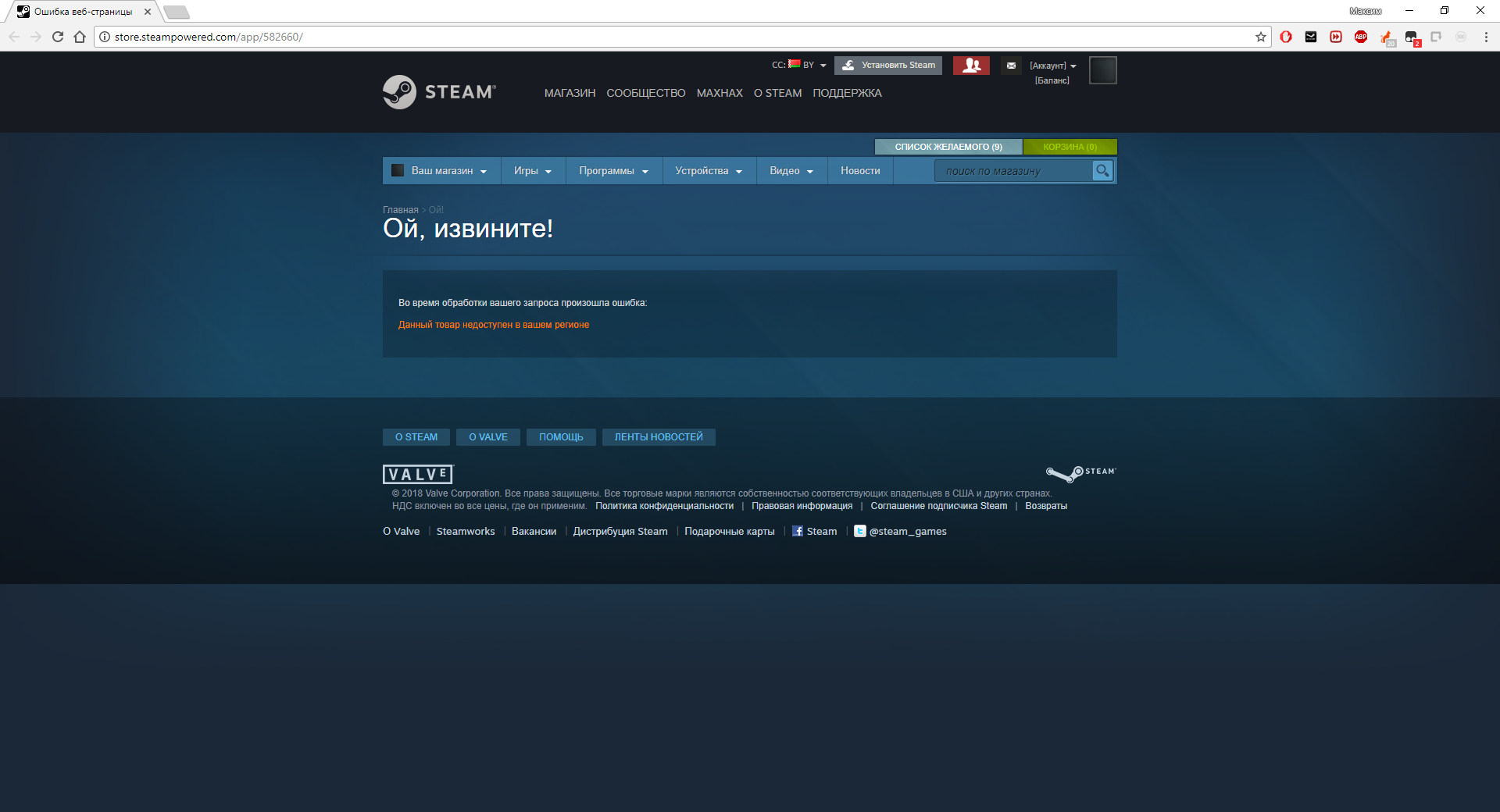Image resolution: width=1500 pixels, height=812 pixels.
Task: Open the dark extension icon with badge 2
Action: (1412, 37)
